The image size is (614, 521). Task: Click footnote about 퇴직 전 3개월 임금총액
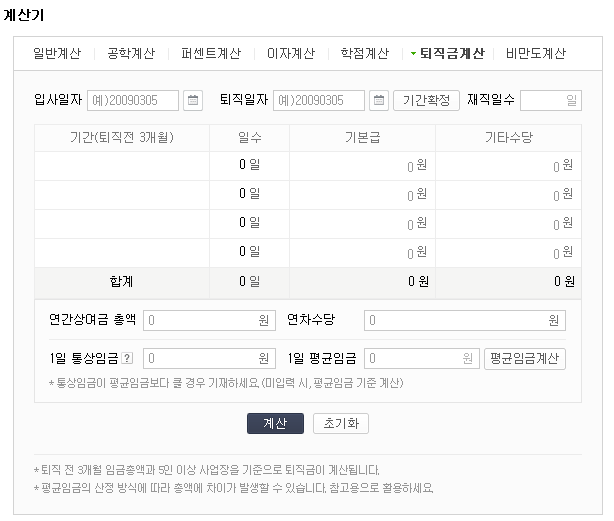(207, 470)
